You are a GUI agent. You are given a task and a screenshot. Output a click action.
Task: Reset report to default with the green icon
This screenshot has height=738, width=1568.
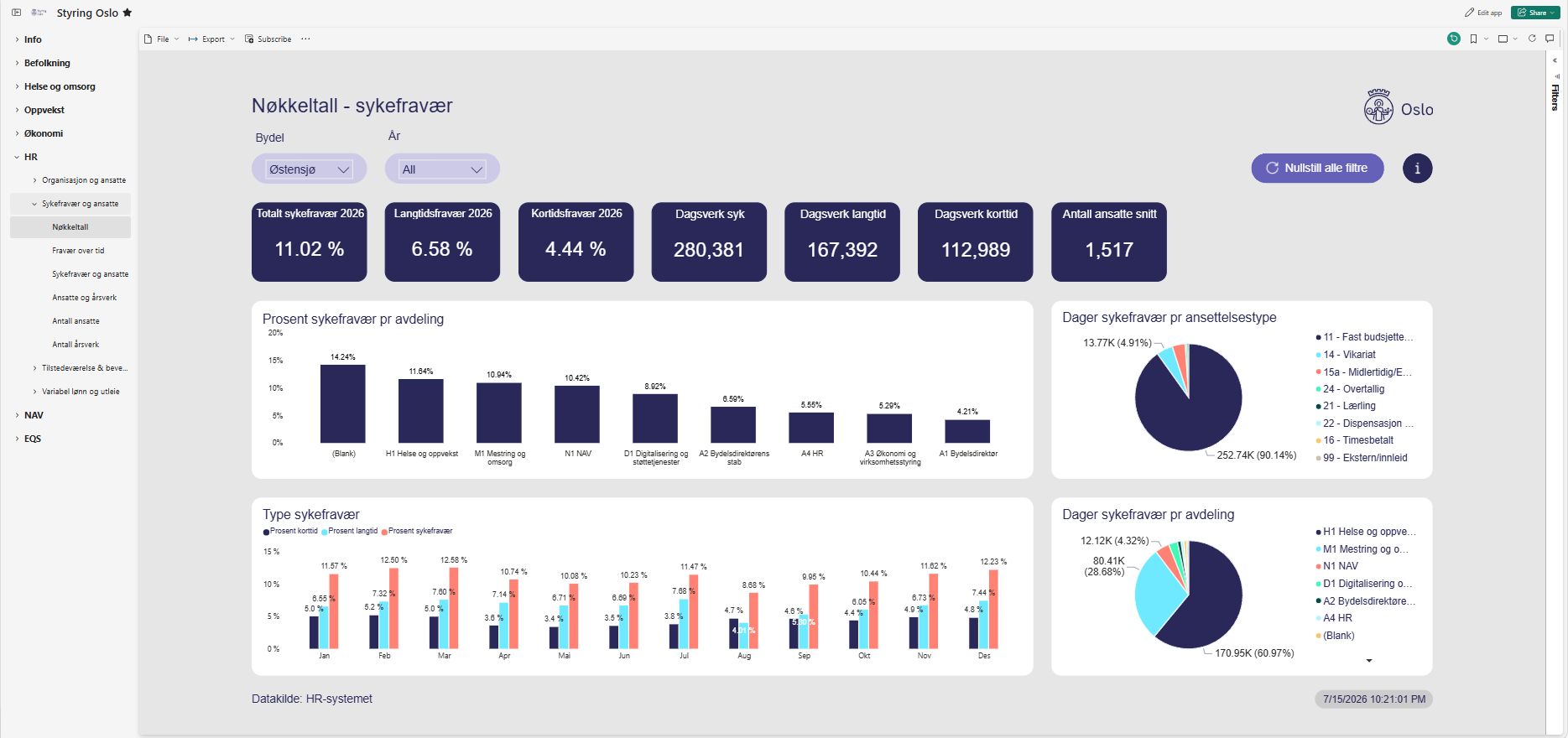point(1454,39)
